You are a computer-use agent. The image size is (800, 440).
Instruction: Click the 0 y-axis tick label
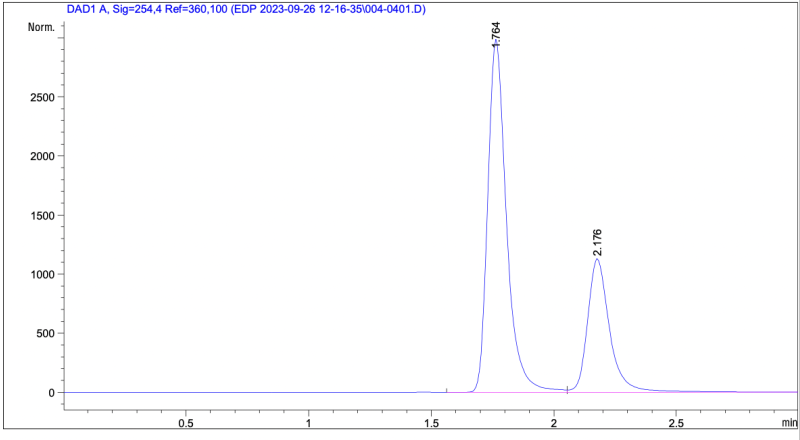52,393
